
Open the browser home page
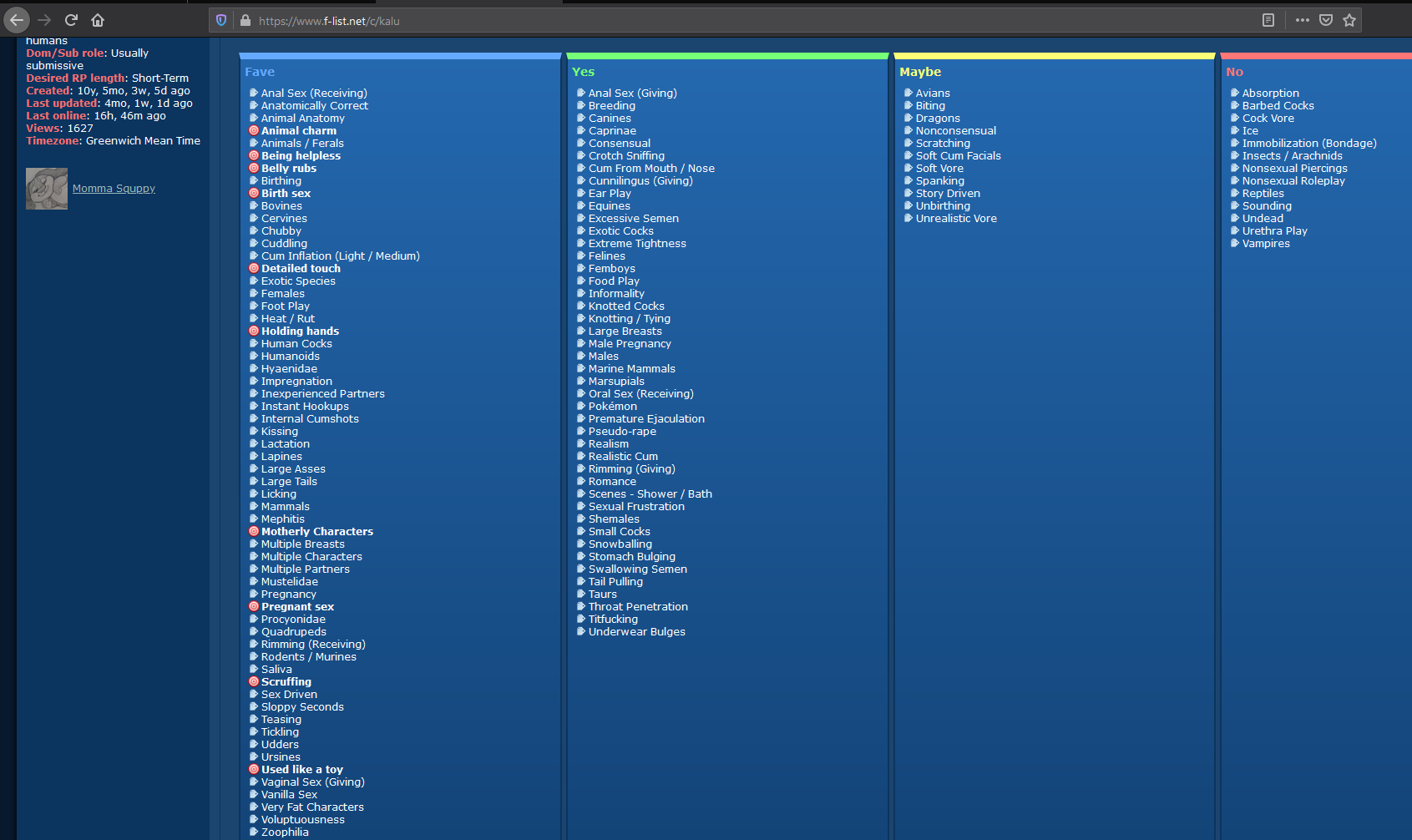pyautogui.click(x=98, y=19)
